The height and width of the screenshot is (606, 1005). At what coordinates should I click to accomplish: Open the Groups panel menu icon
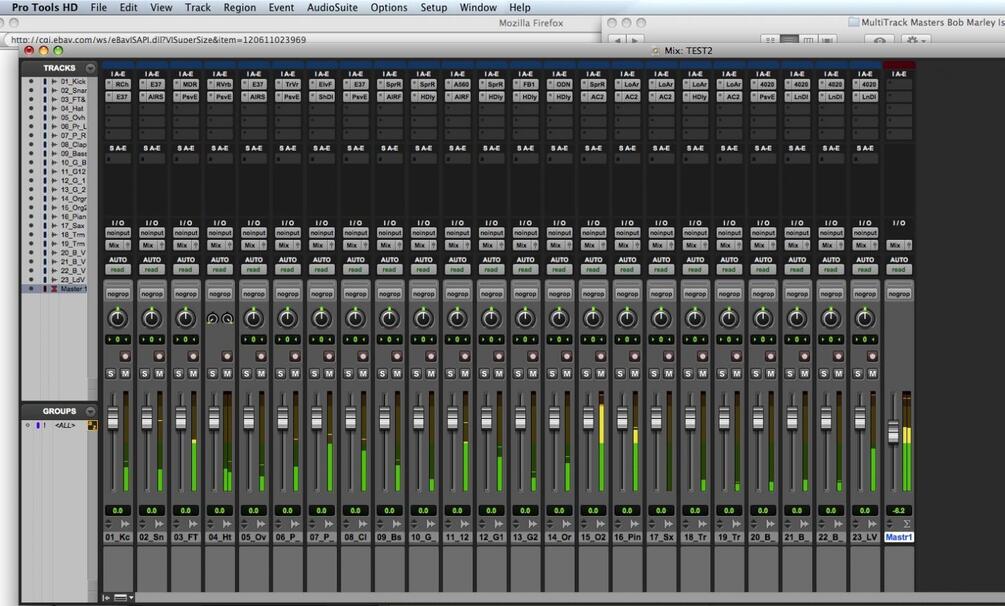click(x=90, y=411)
